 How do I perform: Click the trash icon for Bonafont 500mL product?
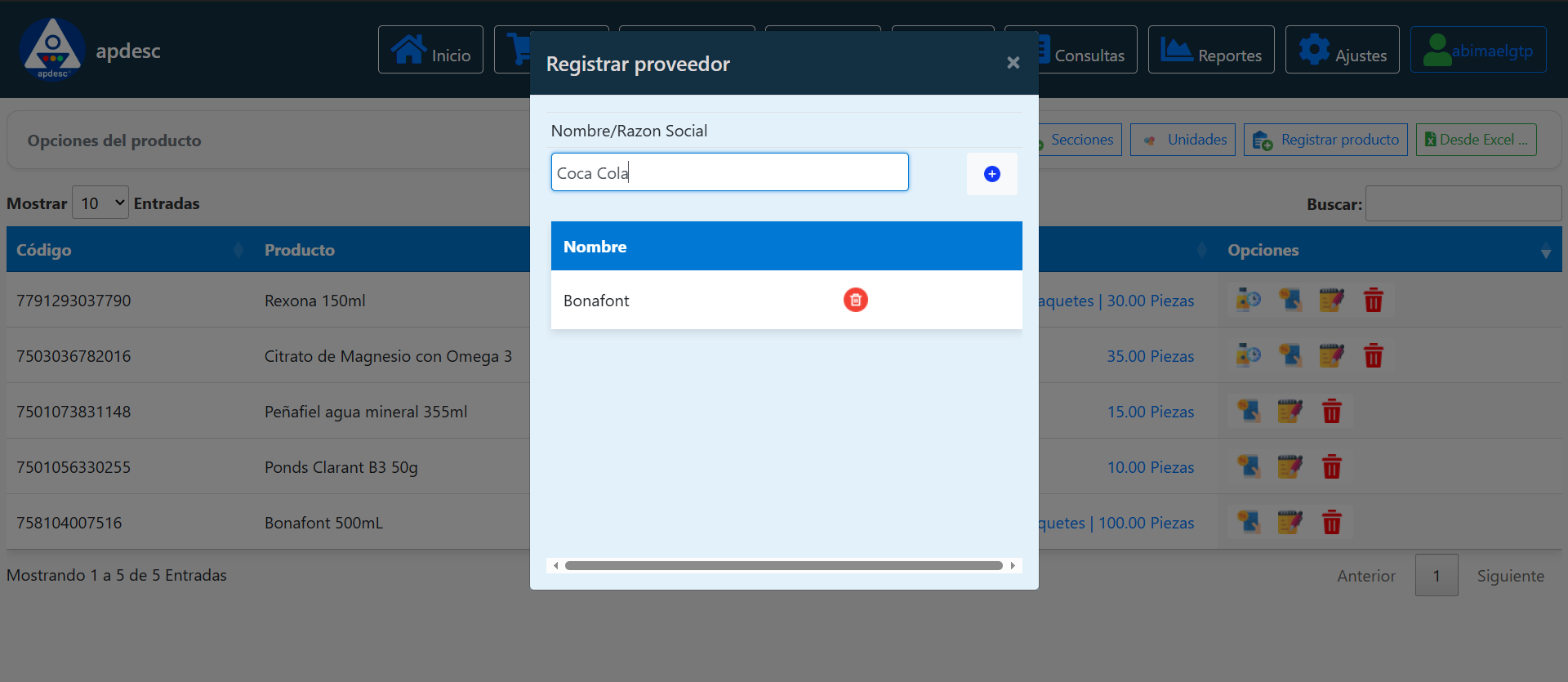[x=1331, y=523]
